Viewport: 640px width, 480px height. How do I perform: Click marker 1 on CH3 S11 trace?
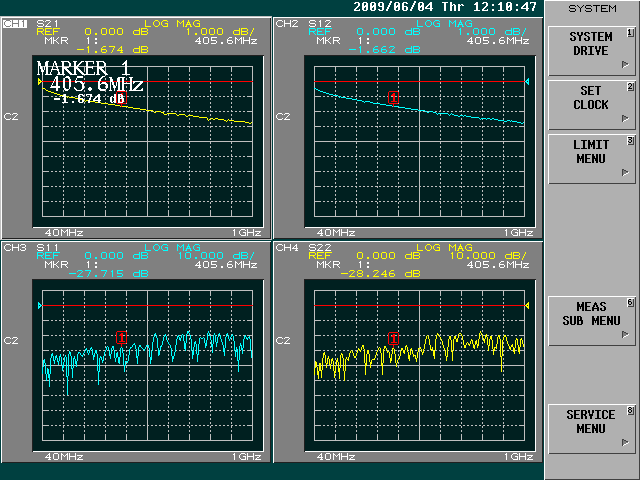[121, 338]
